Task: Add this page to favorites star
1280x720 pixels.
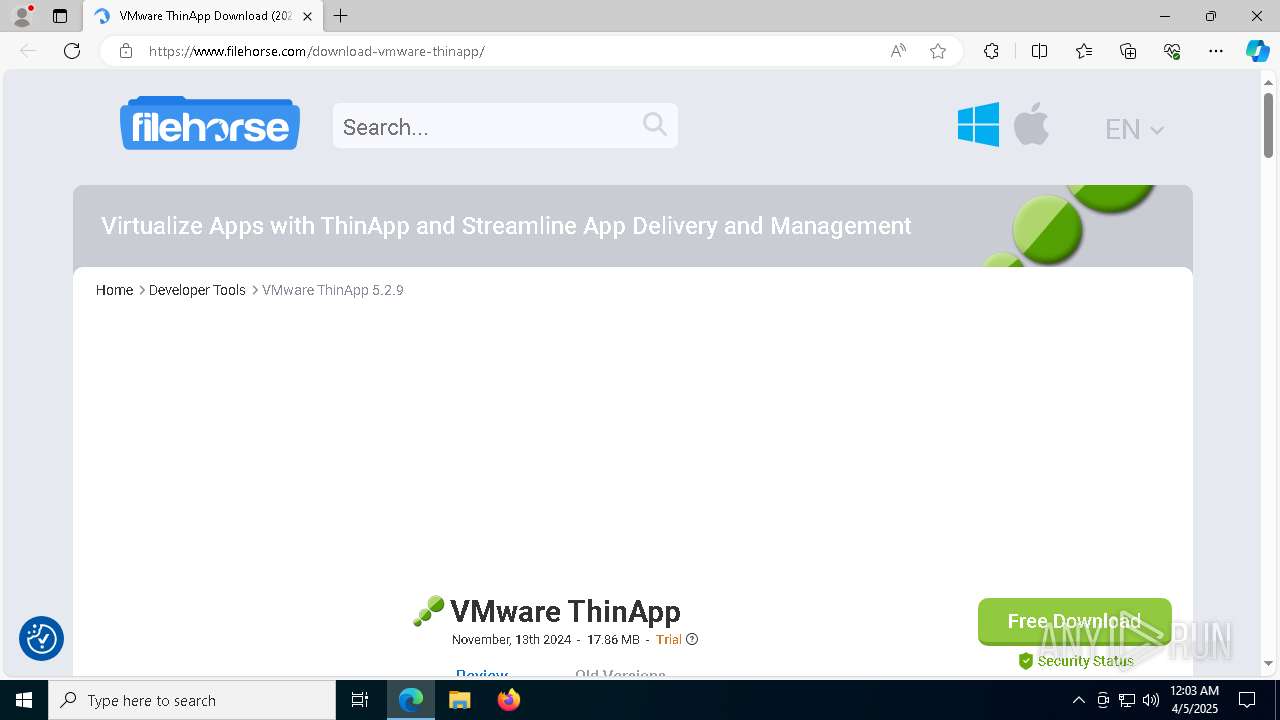Action: [x=938, y=51]
